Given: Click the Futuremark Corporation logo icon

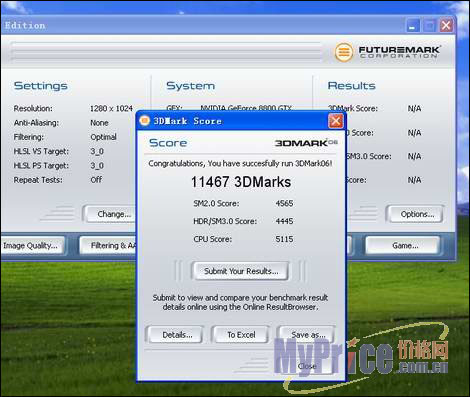Looking at the screenshot, I should 344,52.
